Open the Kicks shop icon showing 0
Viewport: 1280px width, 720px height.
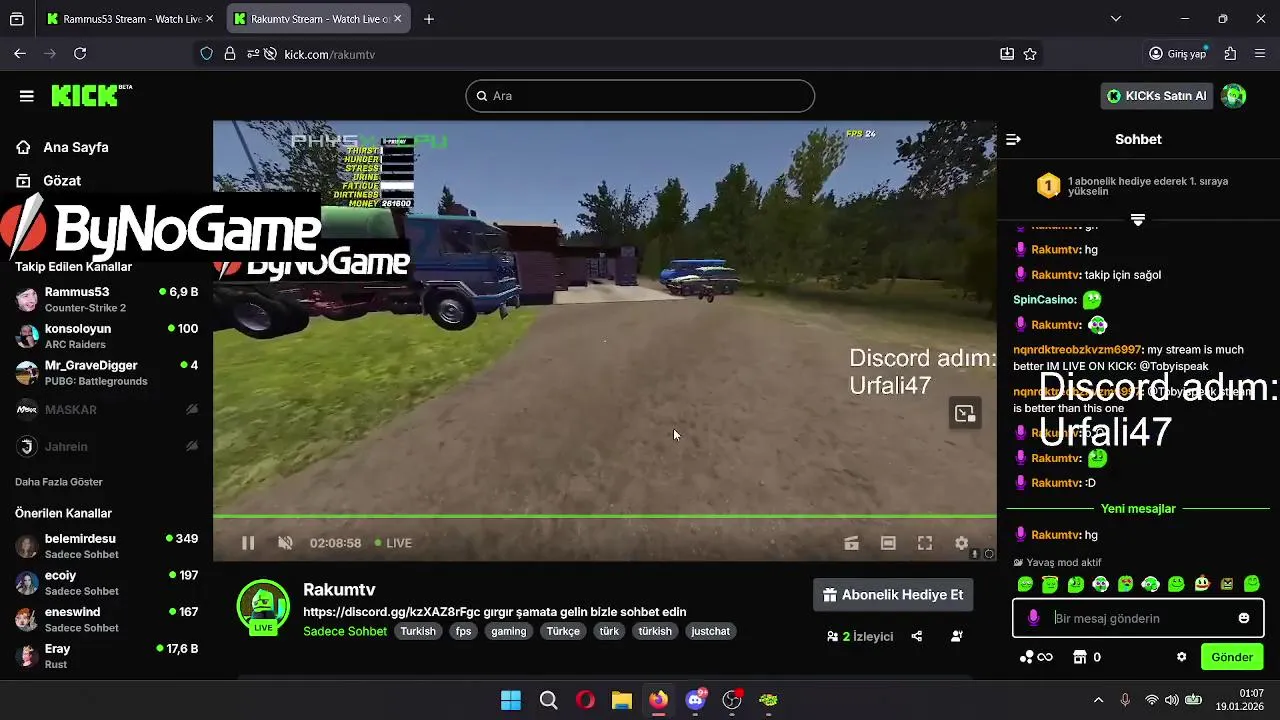[x=1087, y=657]
